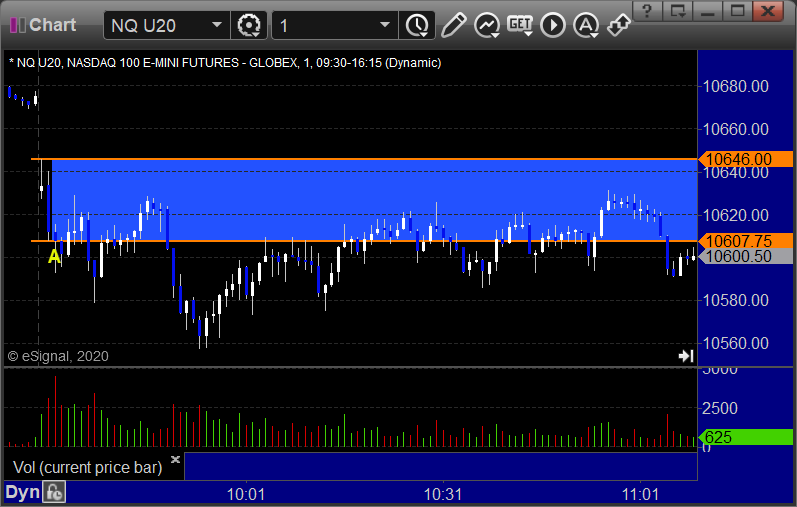Maximize the chart window

click(738, 11)
